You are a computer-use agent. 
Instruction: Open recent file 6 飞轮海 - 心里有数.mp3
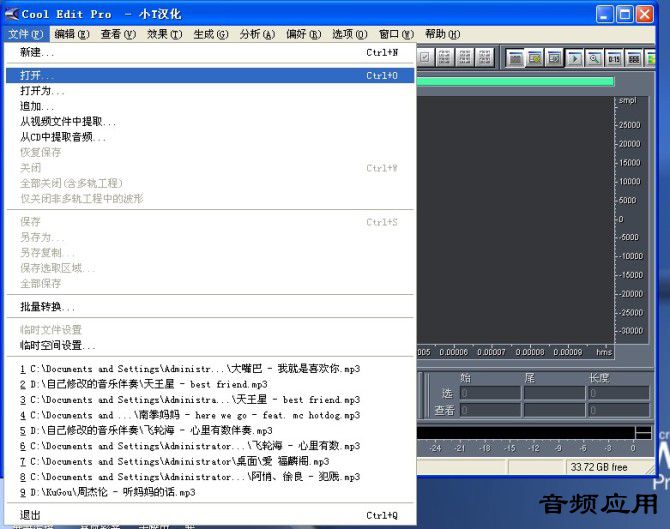(x=209, y=446)
